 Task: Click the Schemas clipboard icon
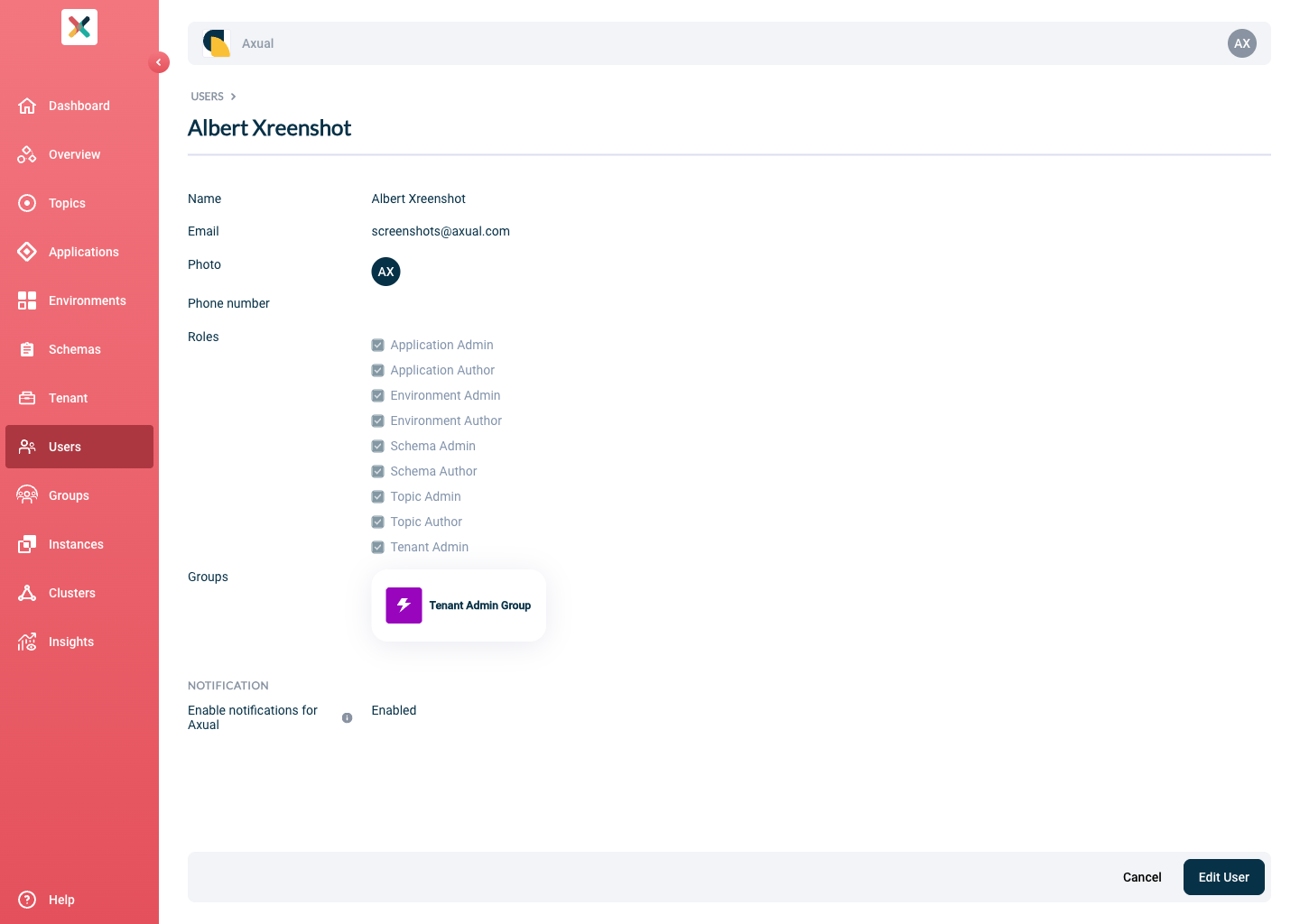click(x=27, y=349)
